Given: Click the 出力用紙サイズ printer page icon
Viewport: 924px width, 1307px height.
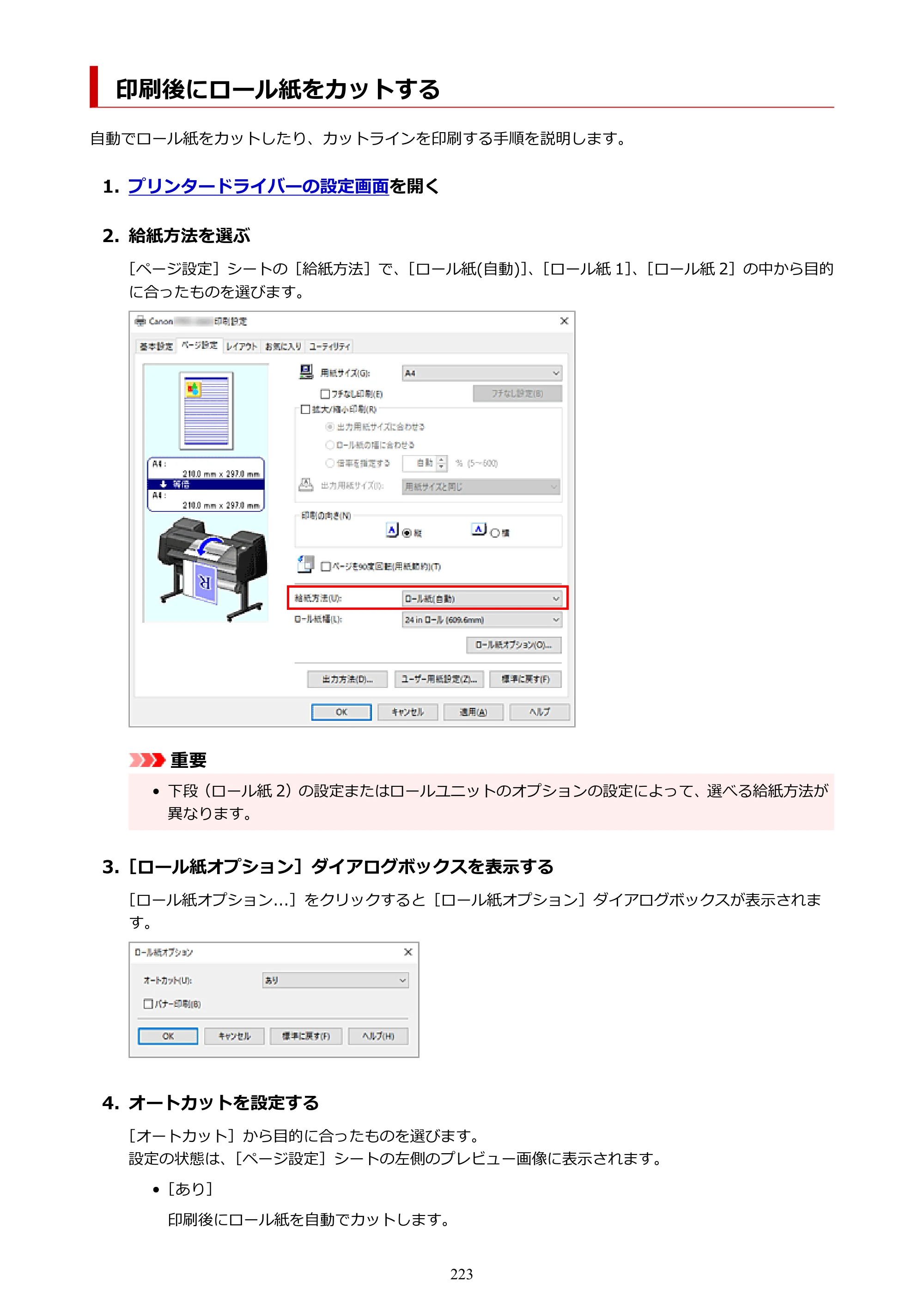Looking at the screenshot, I should point(306,486).
